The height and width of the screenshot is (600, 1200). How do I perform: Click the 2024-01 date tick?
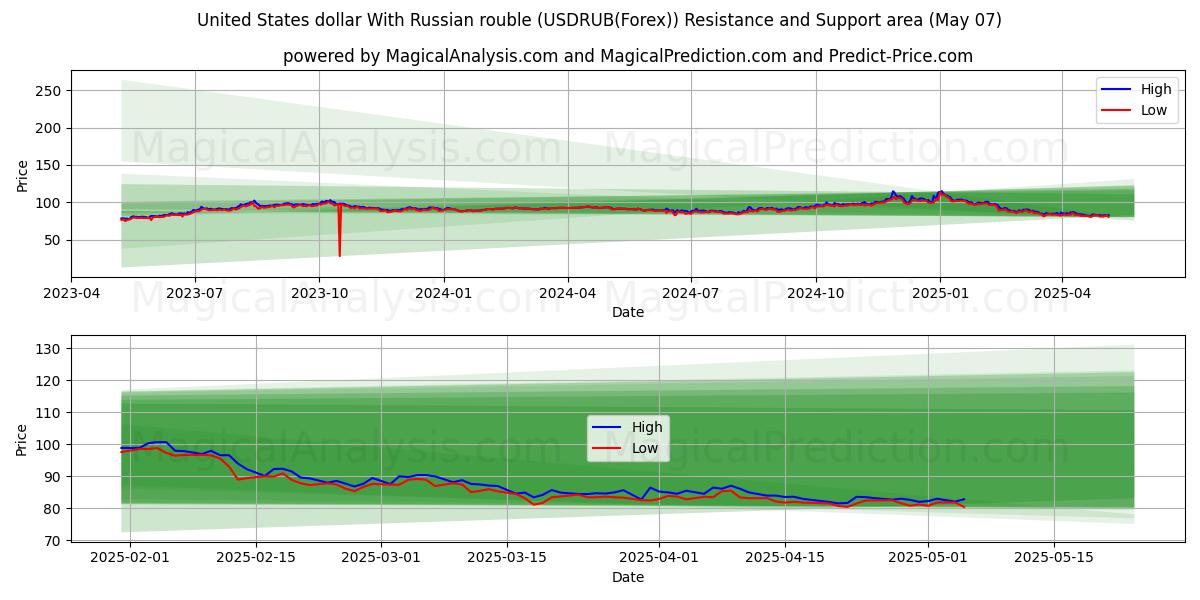coord(443,294)
